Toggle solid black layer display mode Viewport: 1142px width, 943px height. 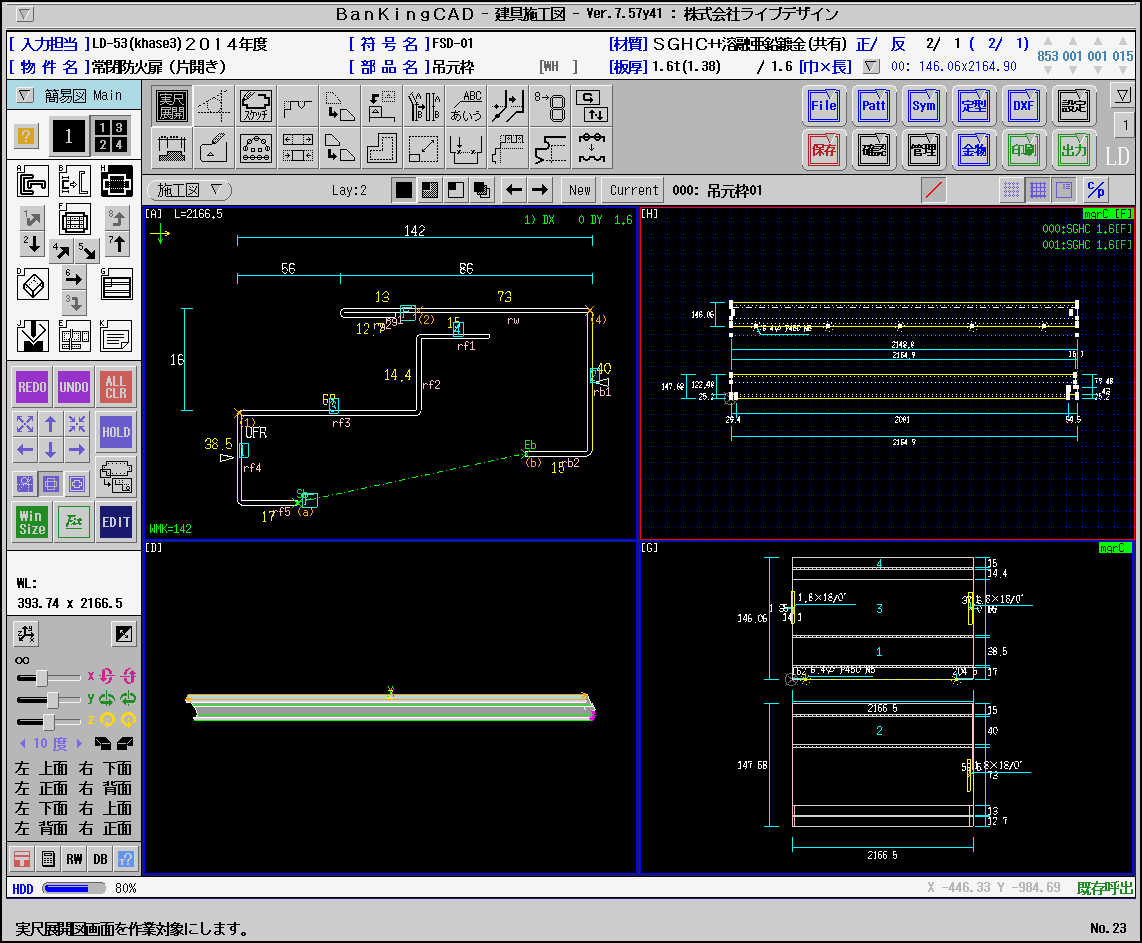point(403,190)
